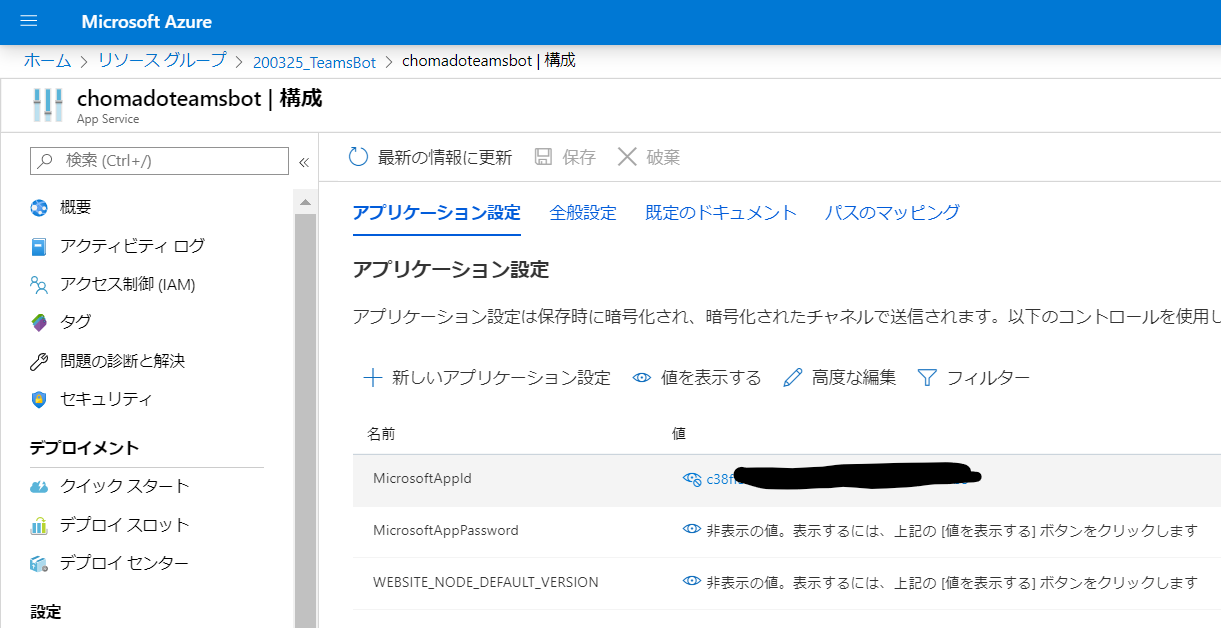Reveal the WEBSITE_NODE_DEFAULT_VERSION hidden value
Image resolution: width=1221 pixels, height=628 pixels.
[x=691, y=581]
